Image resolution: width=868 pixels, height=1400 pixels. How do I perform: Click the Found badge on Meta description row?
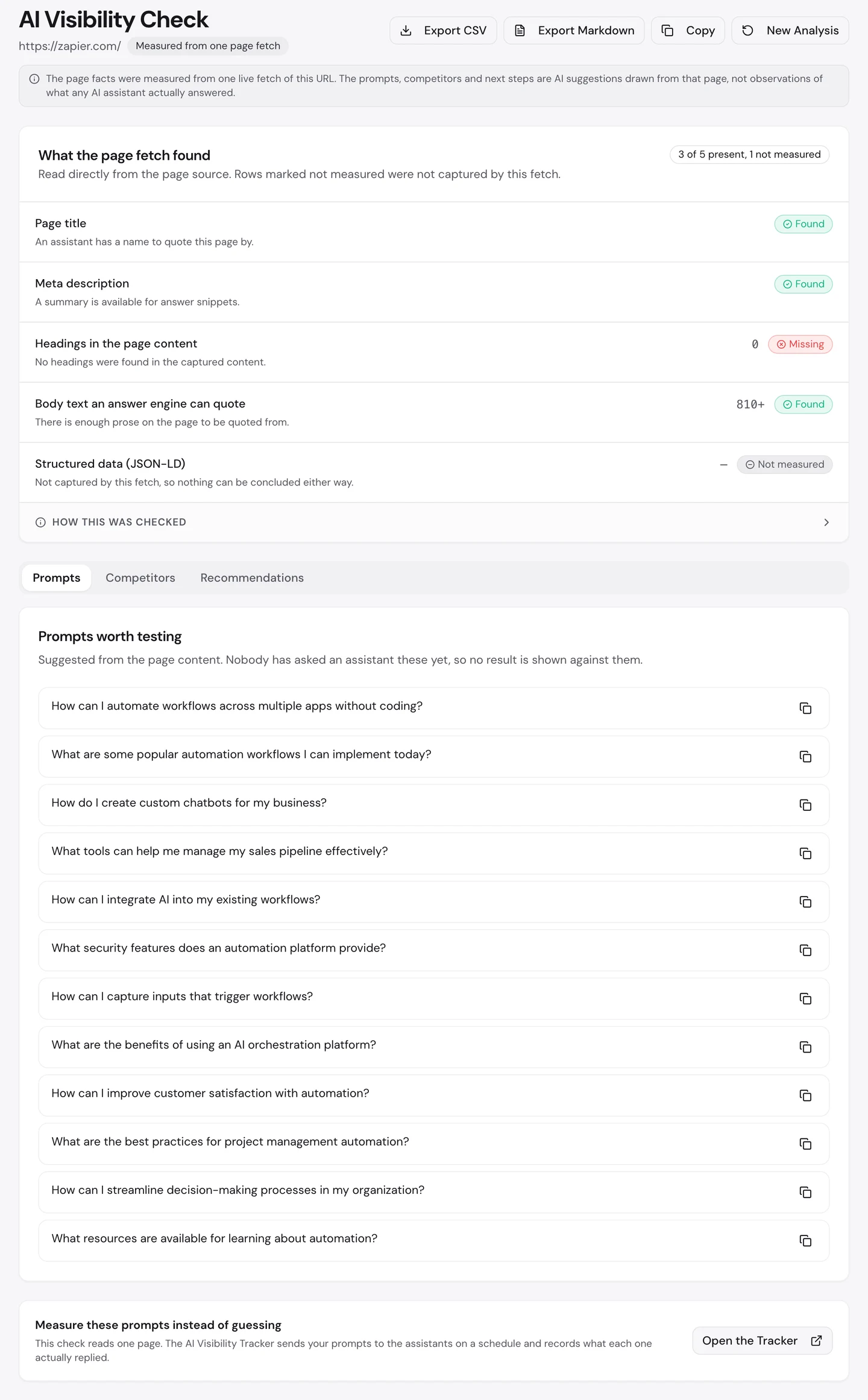(803, 284)
